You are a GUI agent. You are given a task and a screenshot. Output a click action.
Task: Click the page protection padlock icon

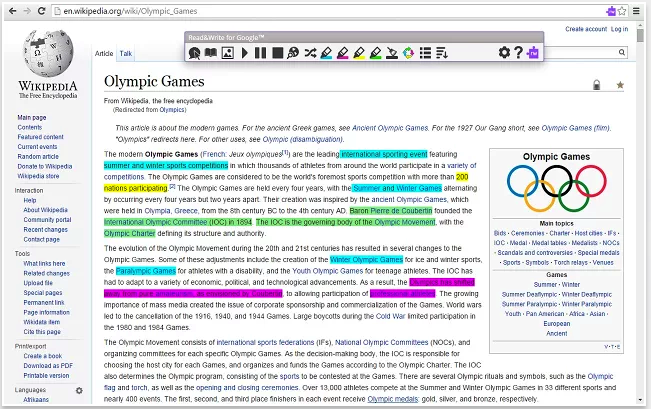coord(596,85)
